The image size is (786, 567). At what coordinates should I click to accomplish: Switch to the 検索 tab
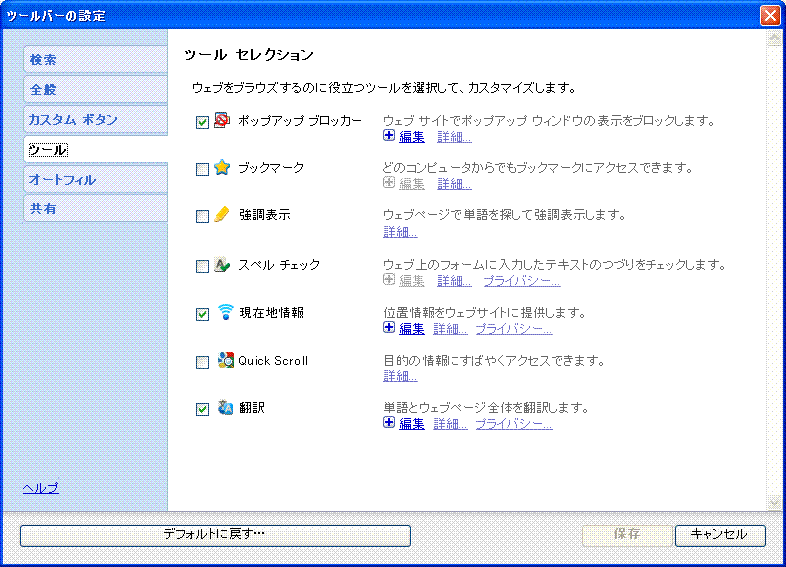95,60
